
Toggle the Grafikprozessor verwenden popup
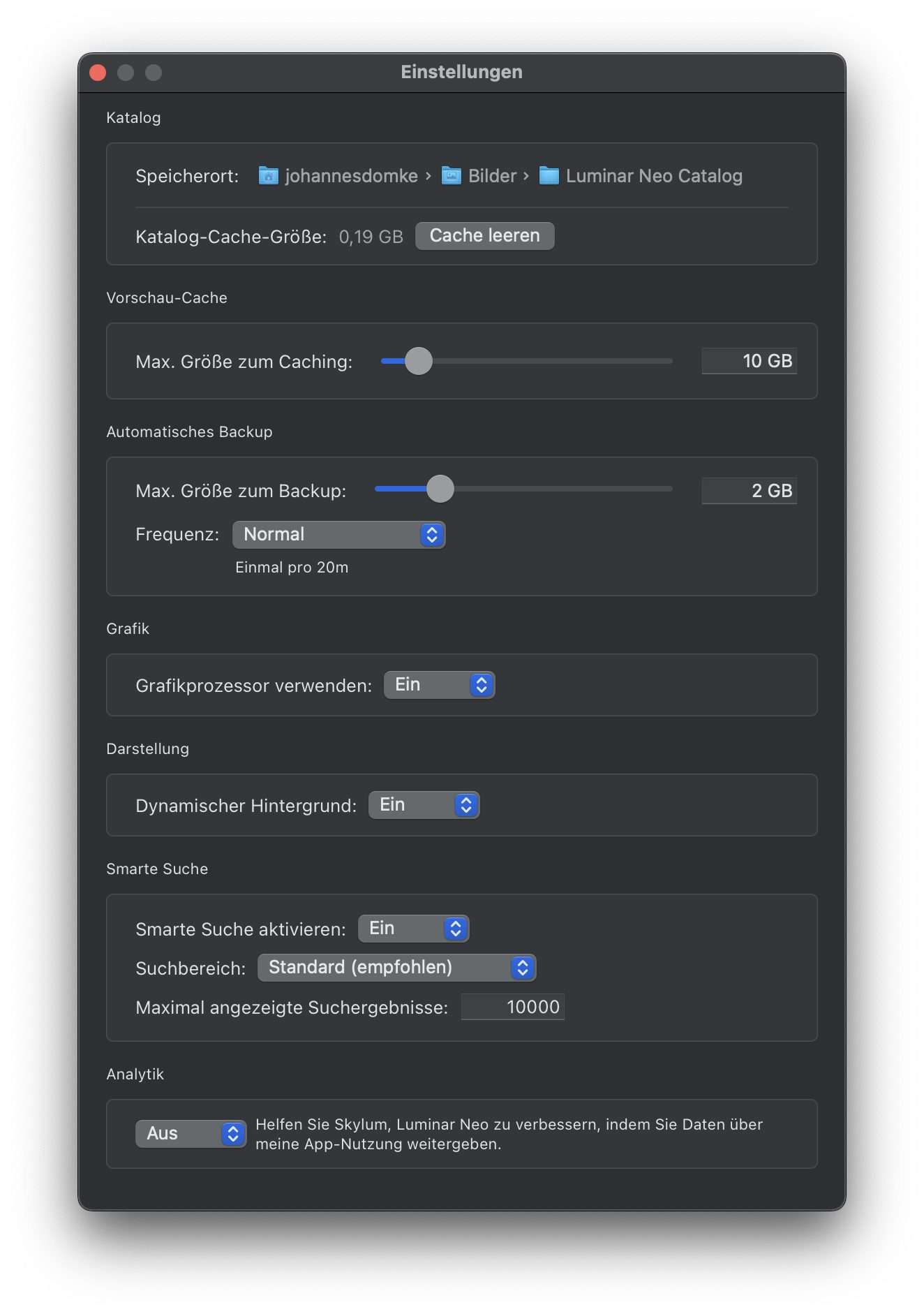pyautogui.click(x=439, y=685)
